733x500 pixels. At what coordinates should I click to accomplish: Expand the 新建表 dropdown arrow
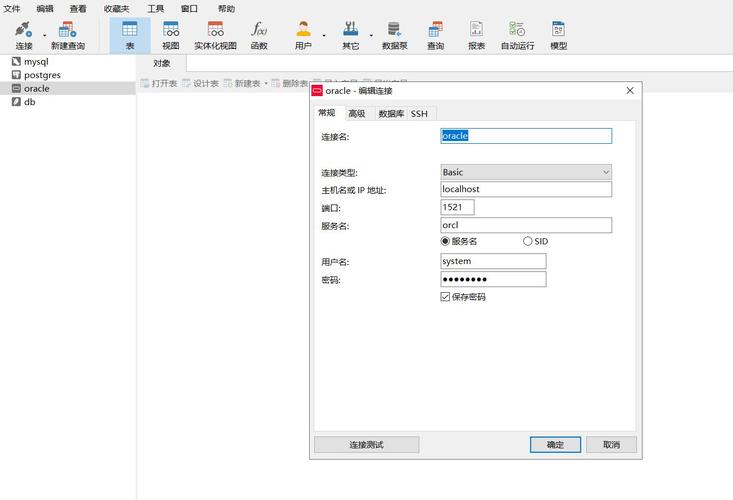(266, 84)
